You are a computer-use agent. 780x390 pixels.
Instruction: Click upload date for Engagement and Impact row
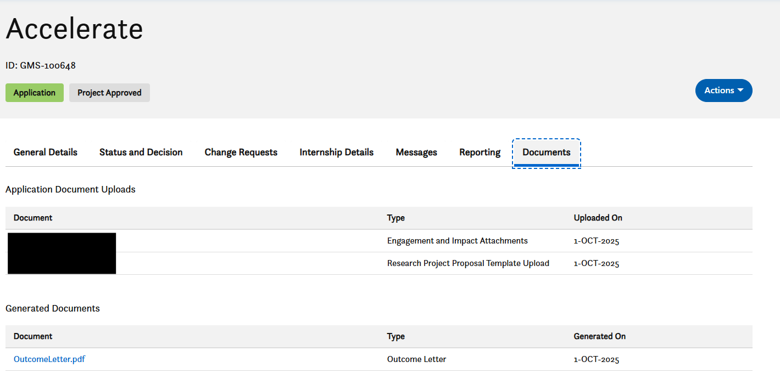coord(596,241)
